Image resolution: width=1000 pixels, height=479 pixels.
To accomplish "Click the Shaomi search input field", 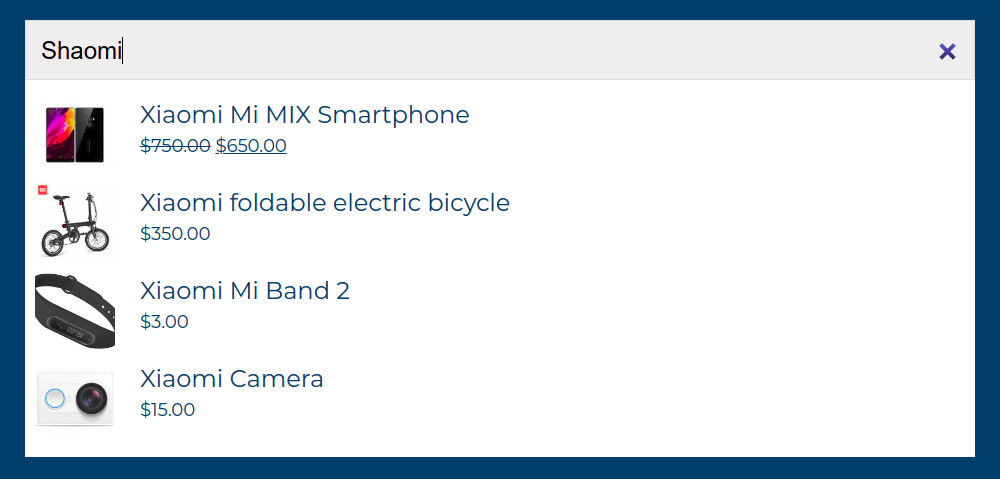I will pos(480,51).
